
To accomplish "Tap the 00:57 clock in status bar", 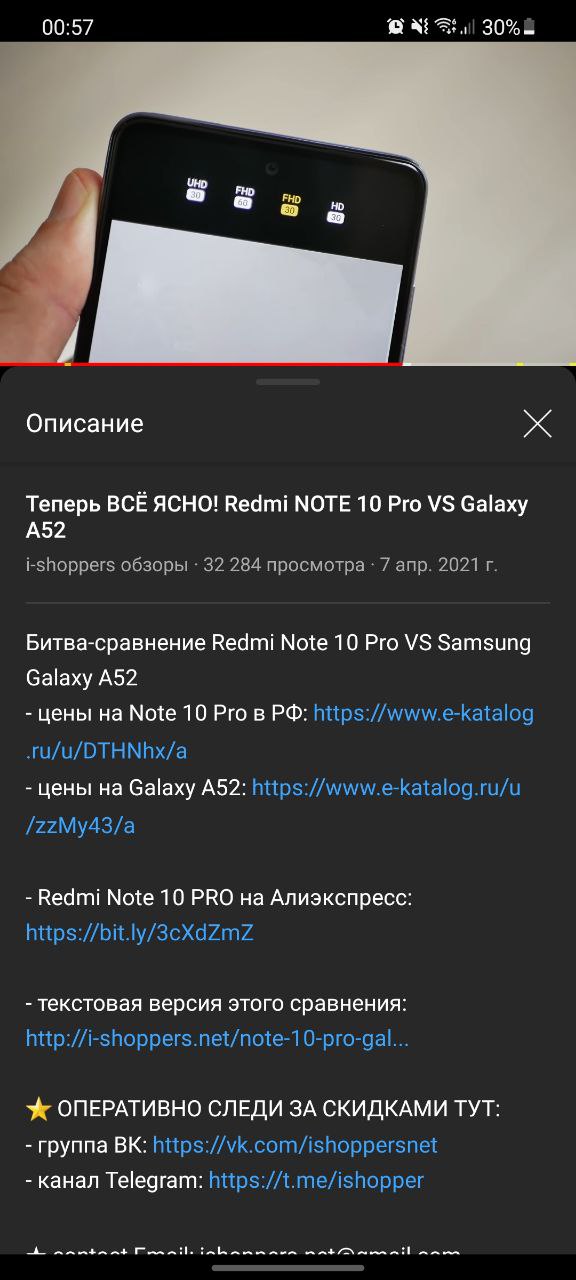I will 68,27.
